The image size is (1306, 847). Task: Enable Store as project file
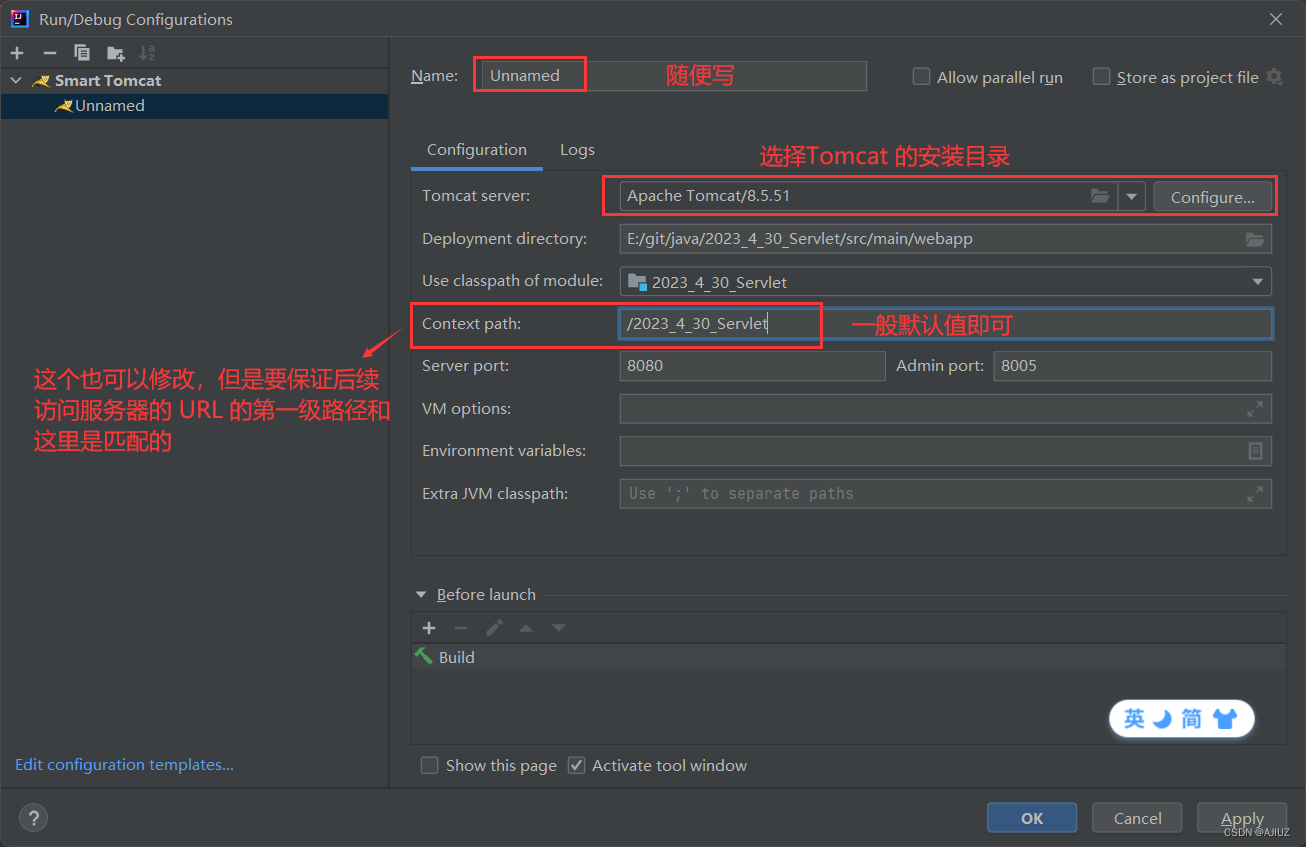coord(1101,77)
